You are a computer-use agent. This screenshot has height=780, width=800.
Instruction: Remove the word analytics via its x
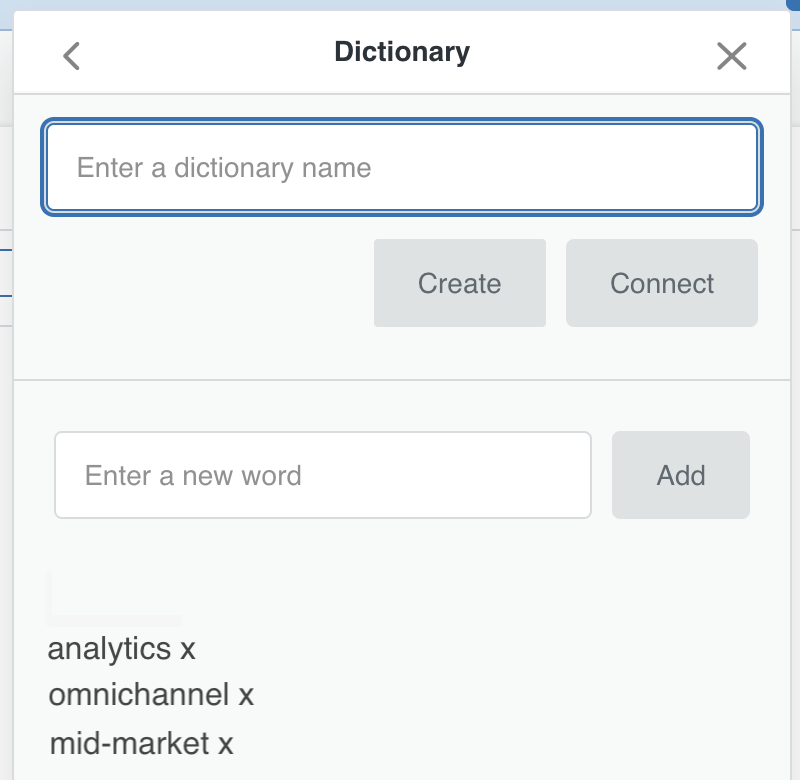pyautogui.click(x=188, y=650)
